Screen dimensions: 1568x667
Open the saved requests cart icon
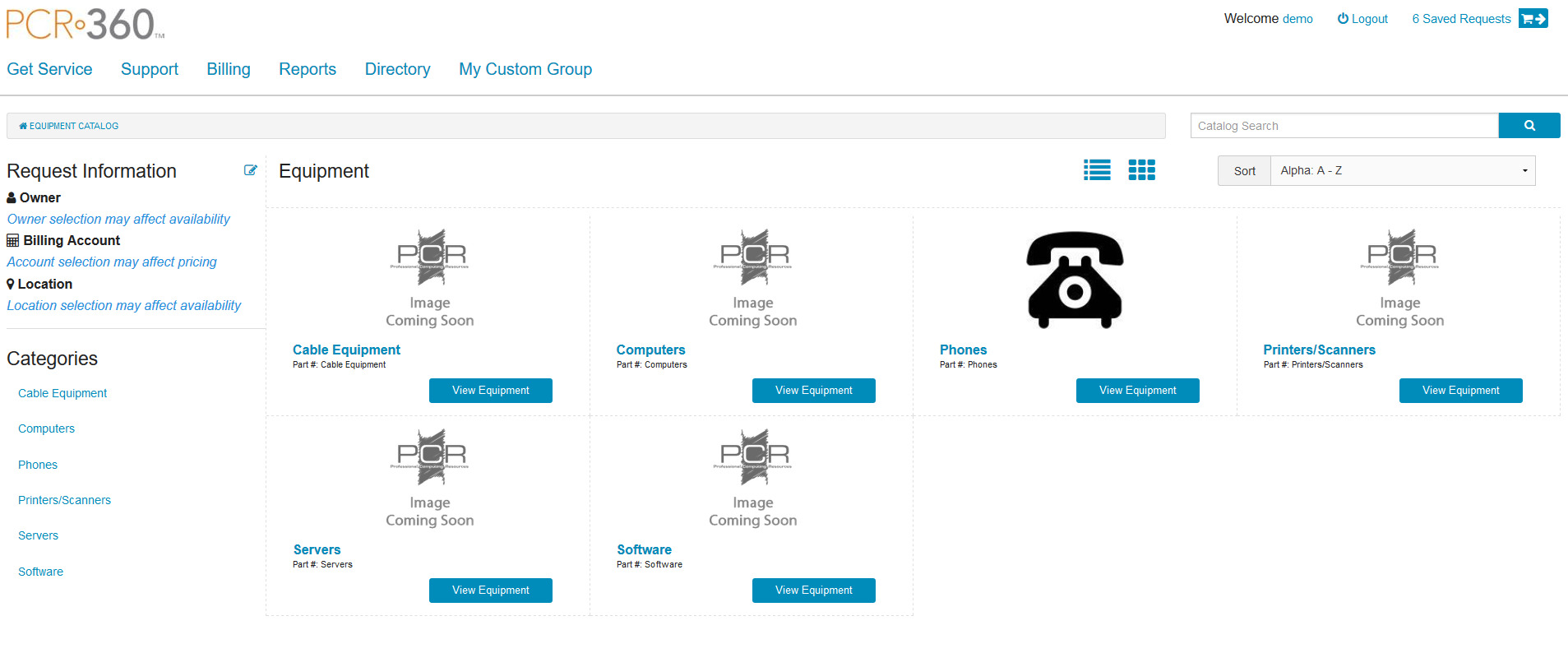(x=1533, y=19)
